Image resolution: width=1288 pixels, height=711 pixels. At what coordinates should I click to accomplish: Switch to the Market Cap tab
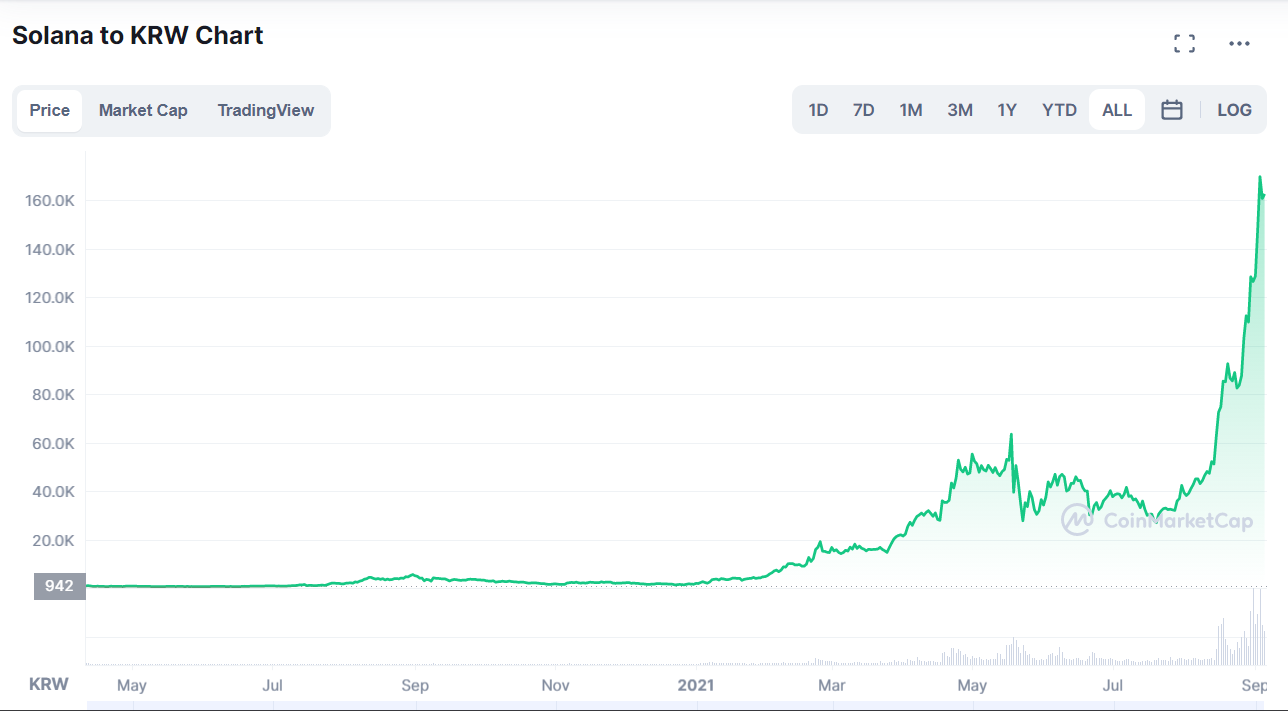click(x=143, y=110)
